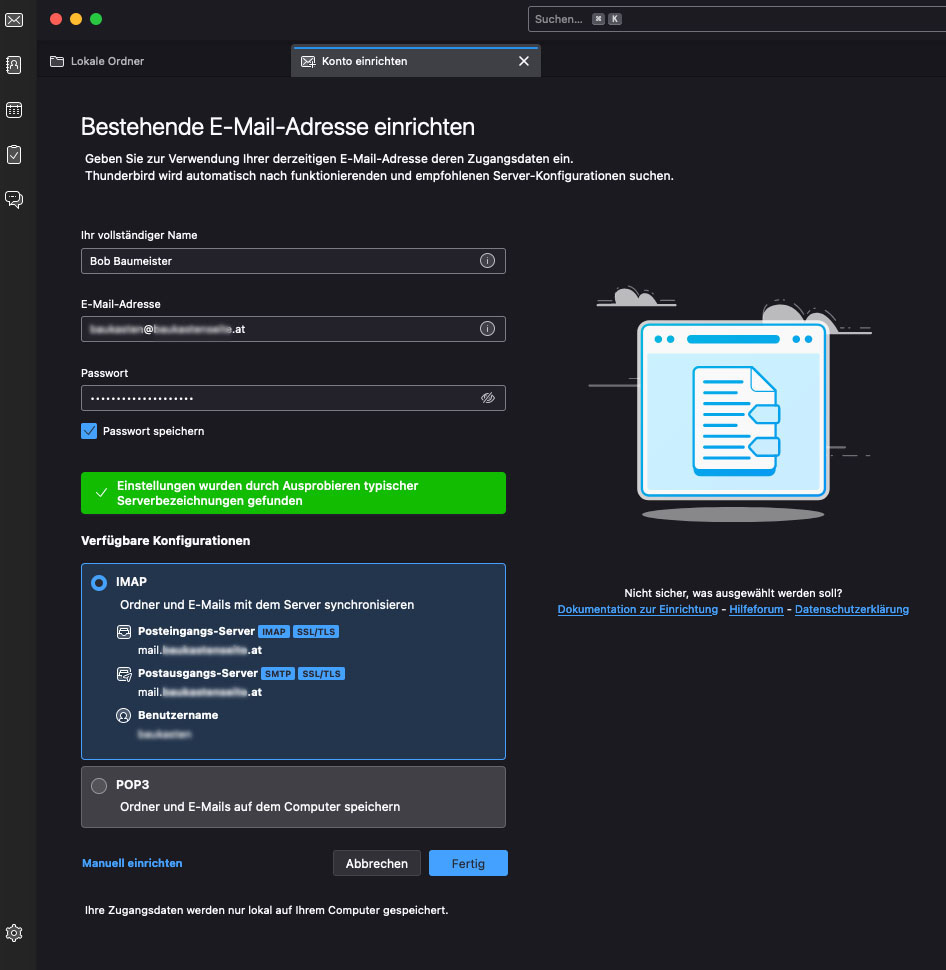Screen dimensions: 946x970
Task: Click the Postausgangs-Server outbox icon
Action: pos(124,674)
